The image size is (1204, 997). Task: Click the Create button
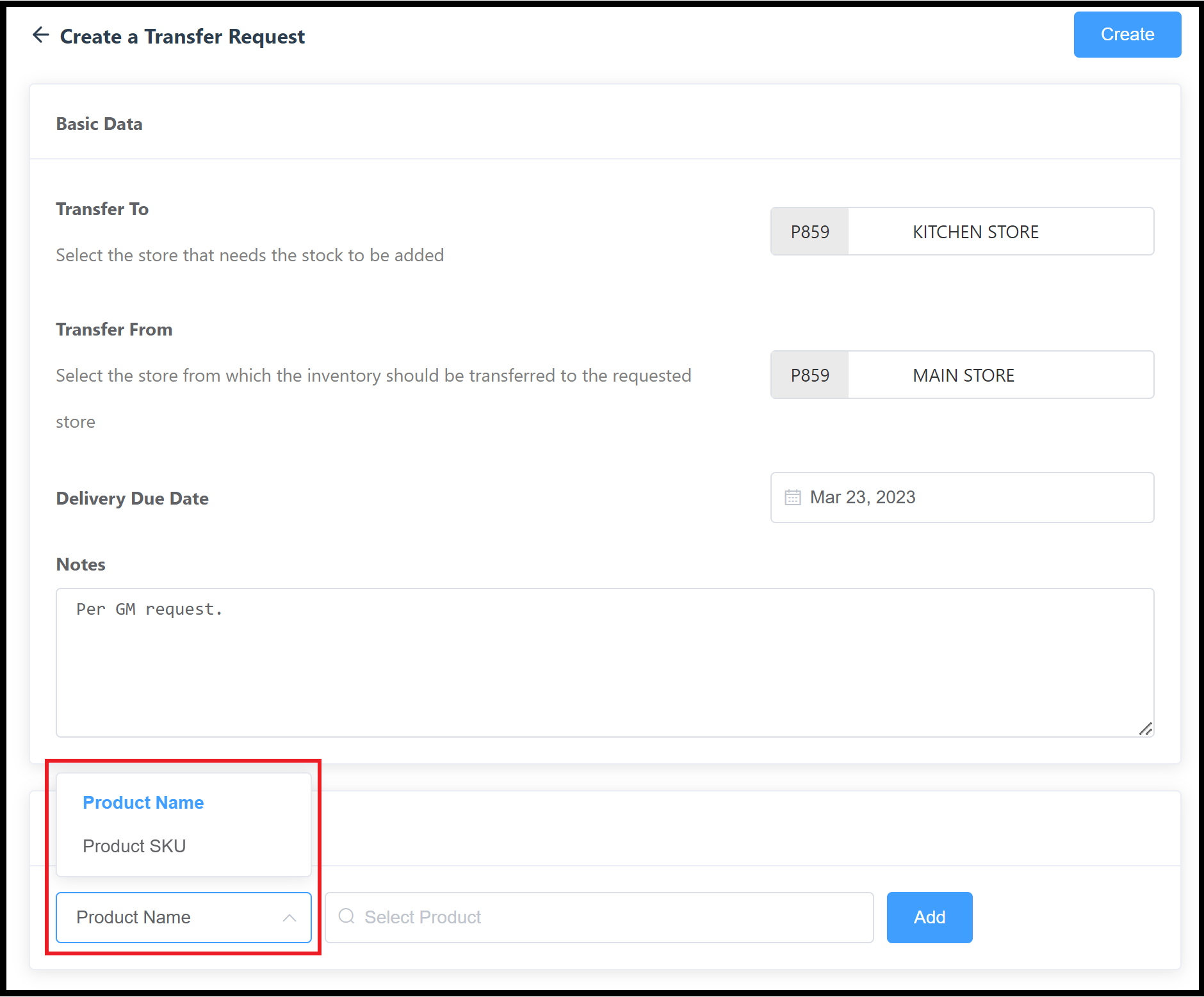click(1127, 35)
